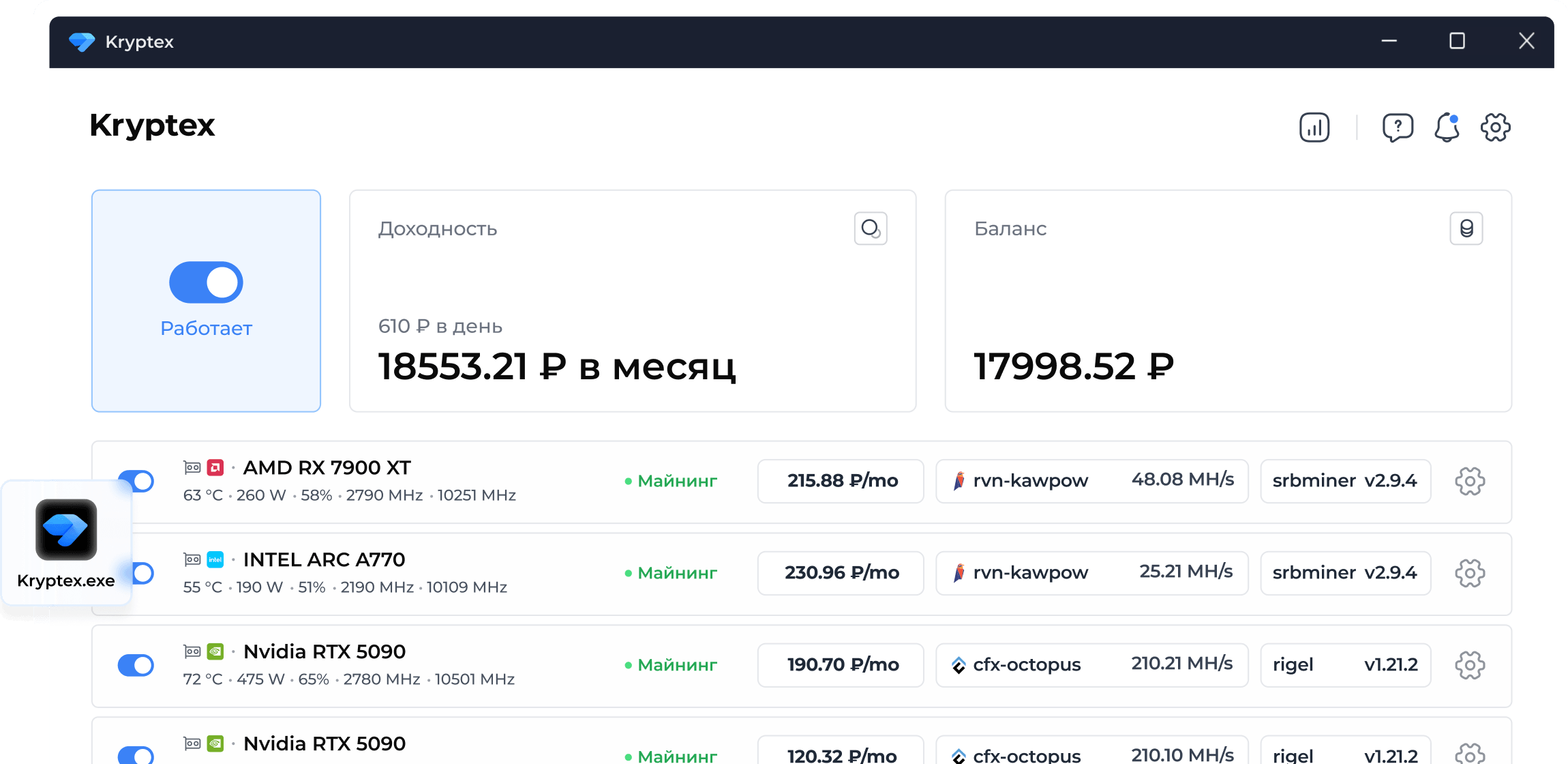Viewport: 1568px width, 764px height.
Task: Open the rigel v1.21.2 miner selector
Action: (x=1345, y=665)
